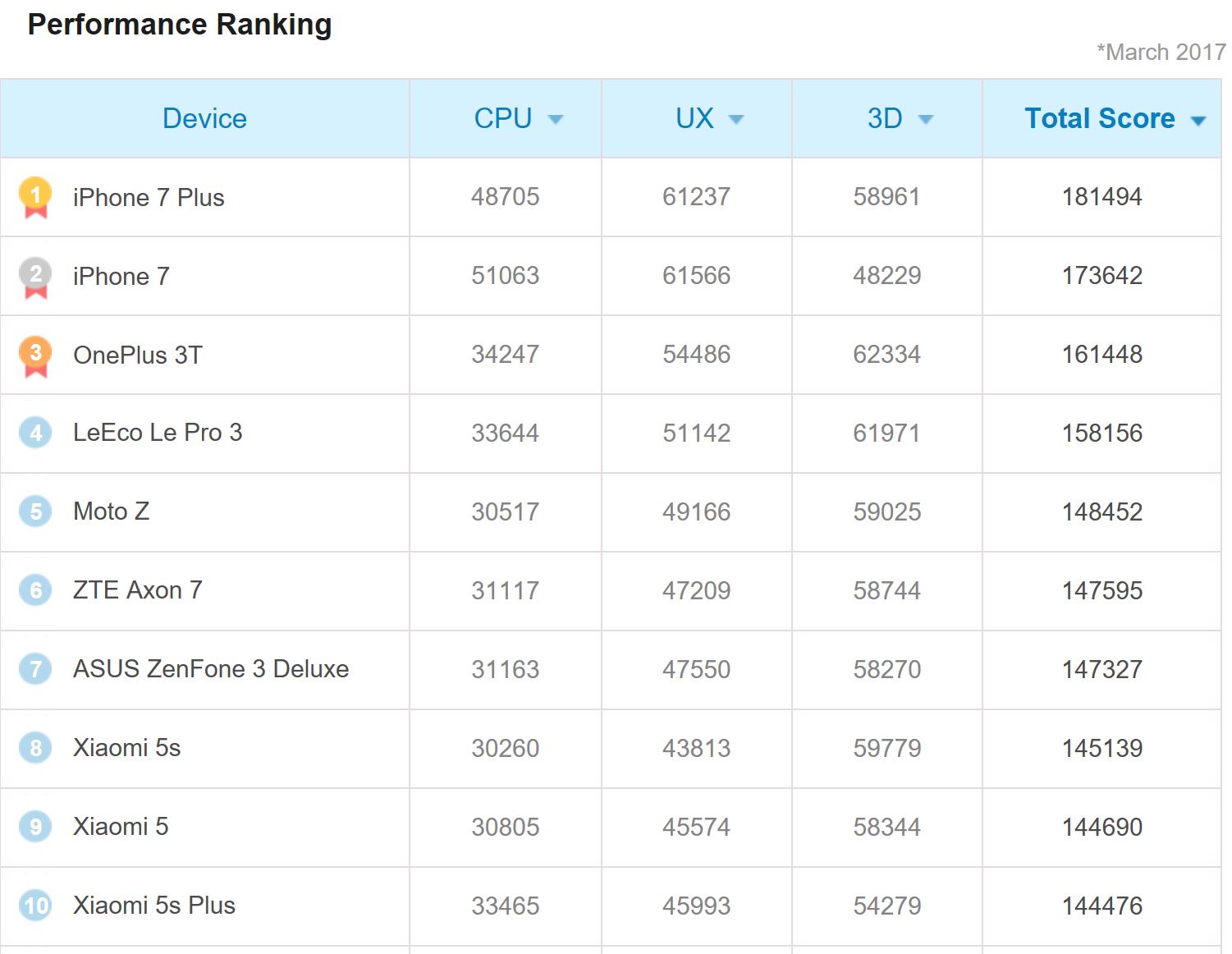Click the Device column header

click(x=204, y=118)
